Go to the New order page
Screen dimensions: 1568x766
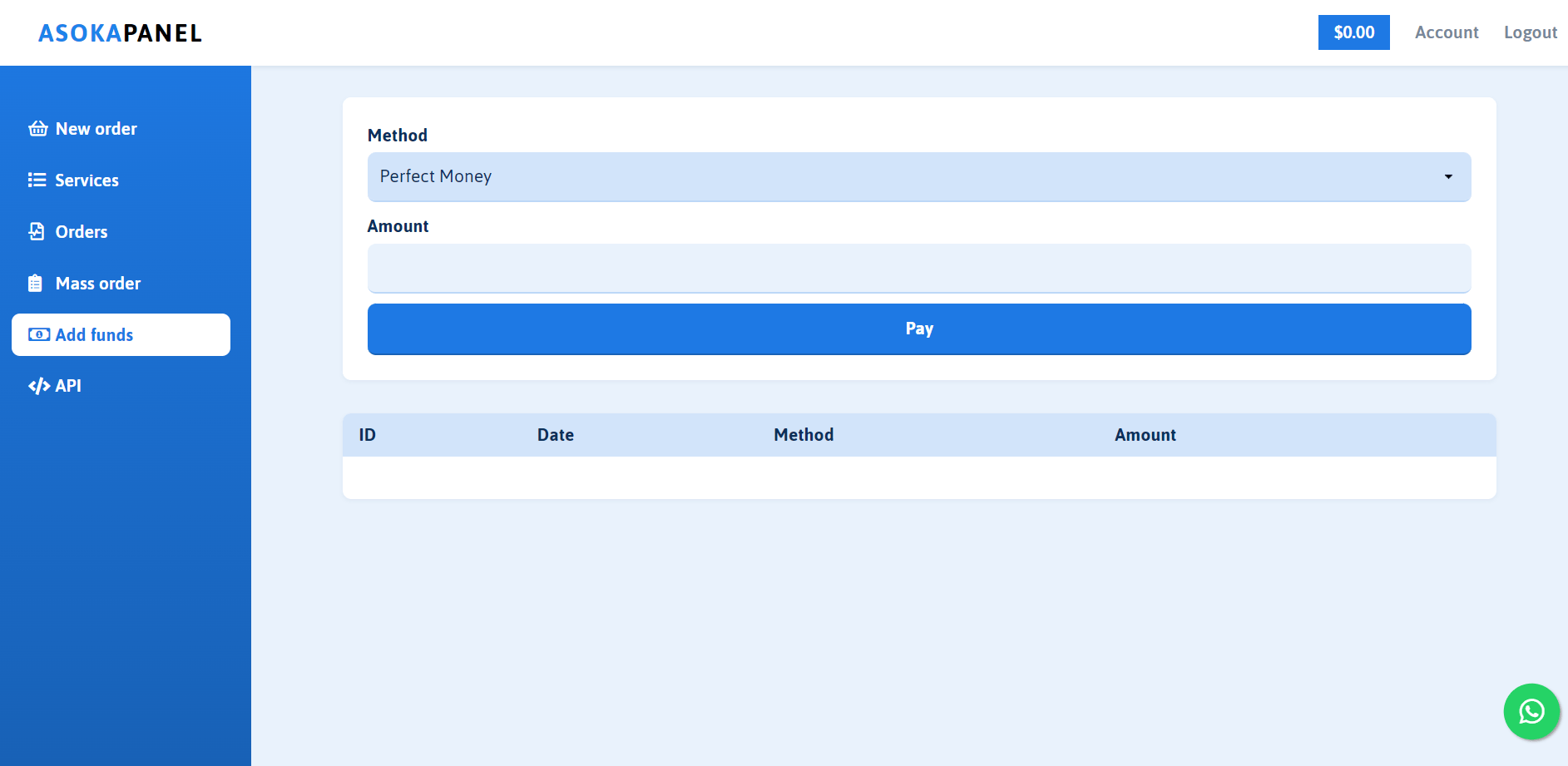(x=96, y=129)
